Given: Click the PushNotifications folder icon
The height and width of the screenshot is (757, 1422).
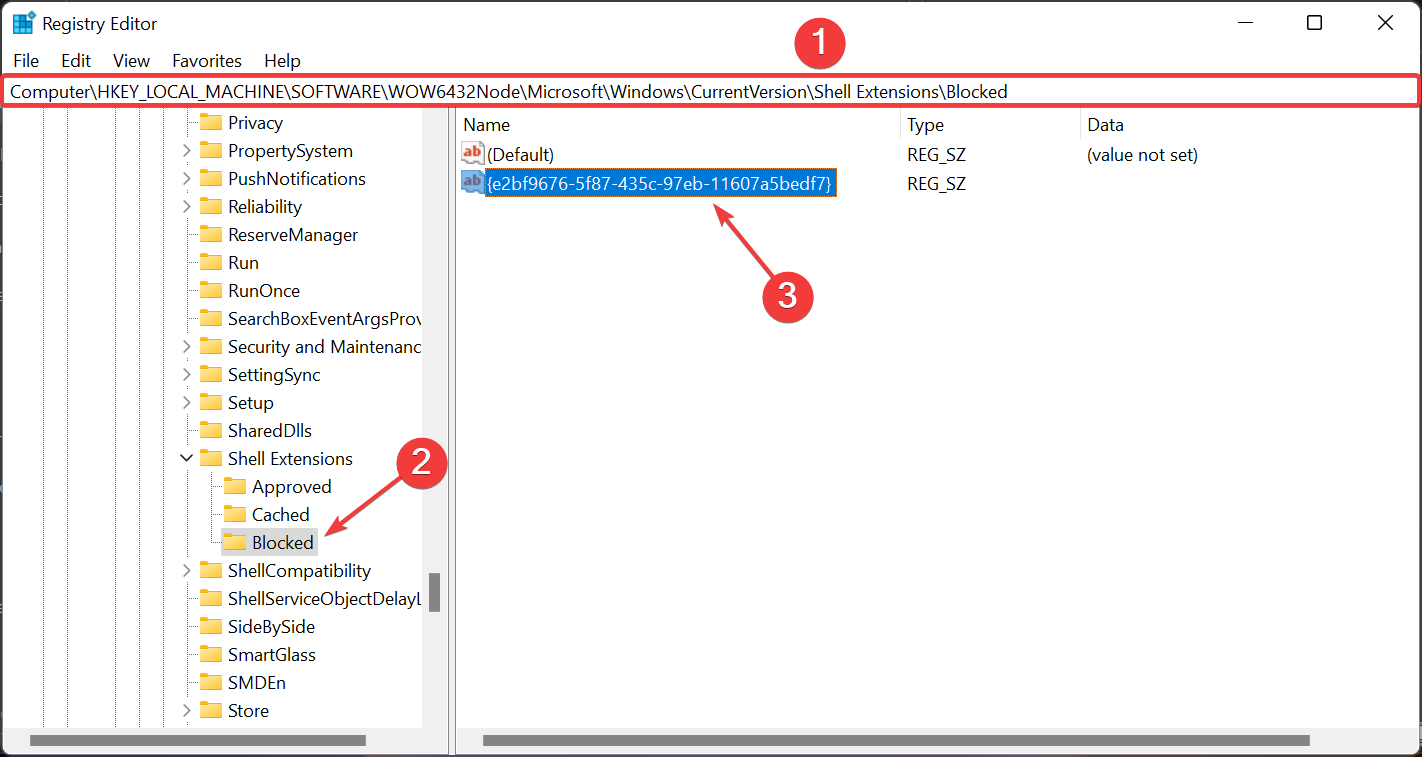Looking at the screenshot, I should (210, 179).
